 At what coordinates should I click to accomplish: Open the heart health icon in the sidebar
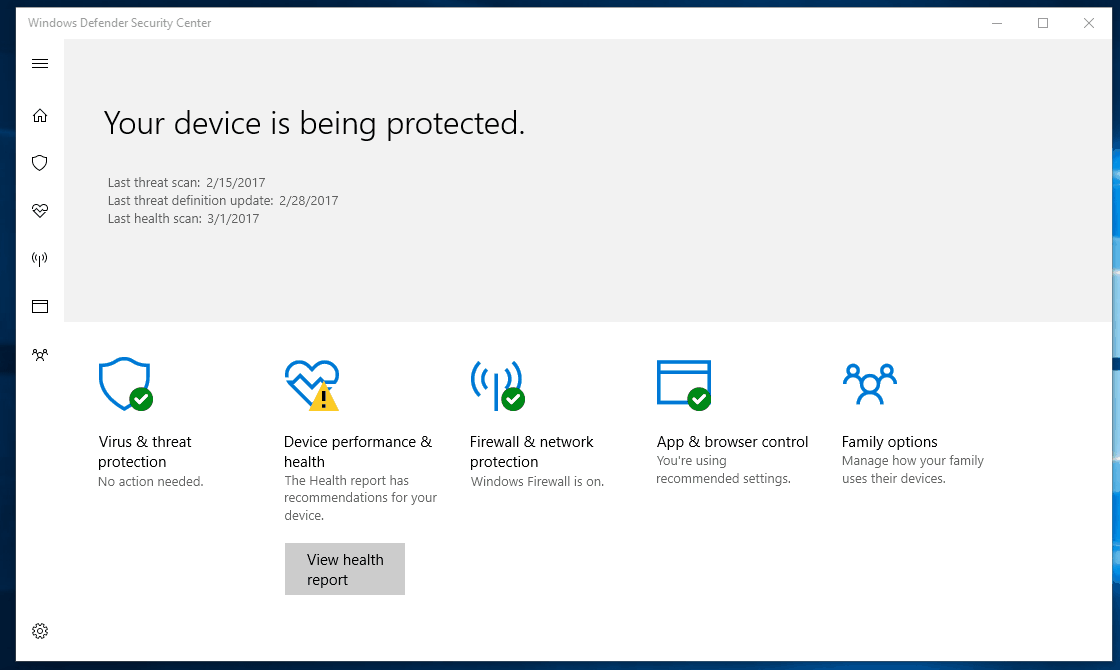[x=40, y=211]
